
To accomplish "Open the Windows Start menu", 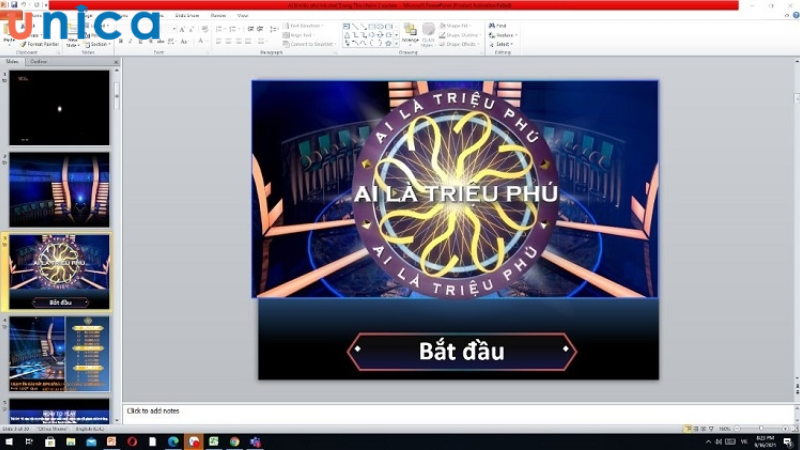I will tap(8, 442).
